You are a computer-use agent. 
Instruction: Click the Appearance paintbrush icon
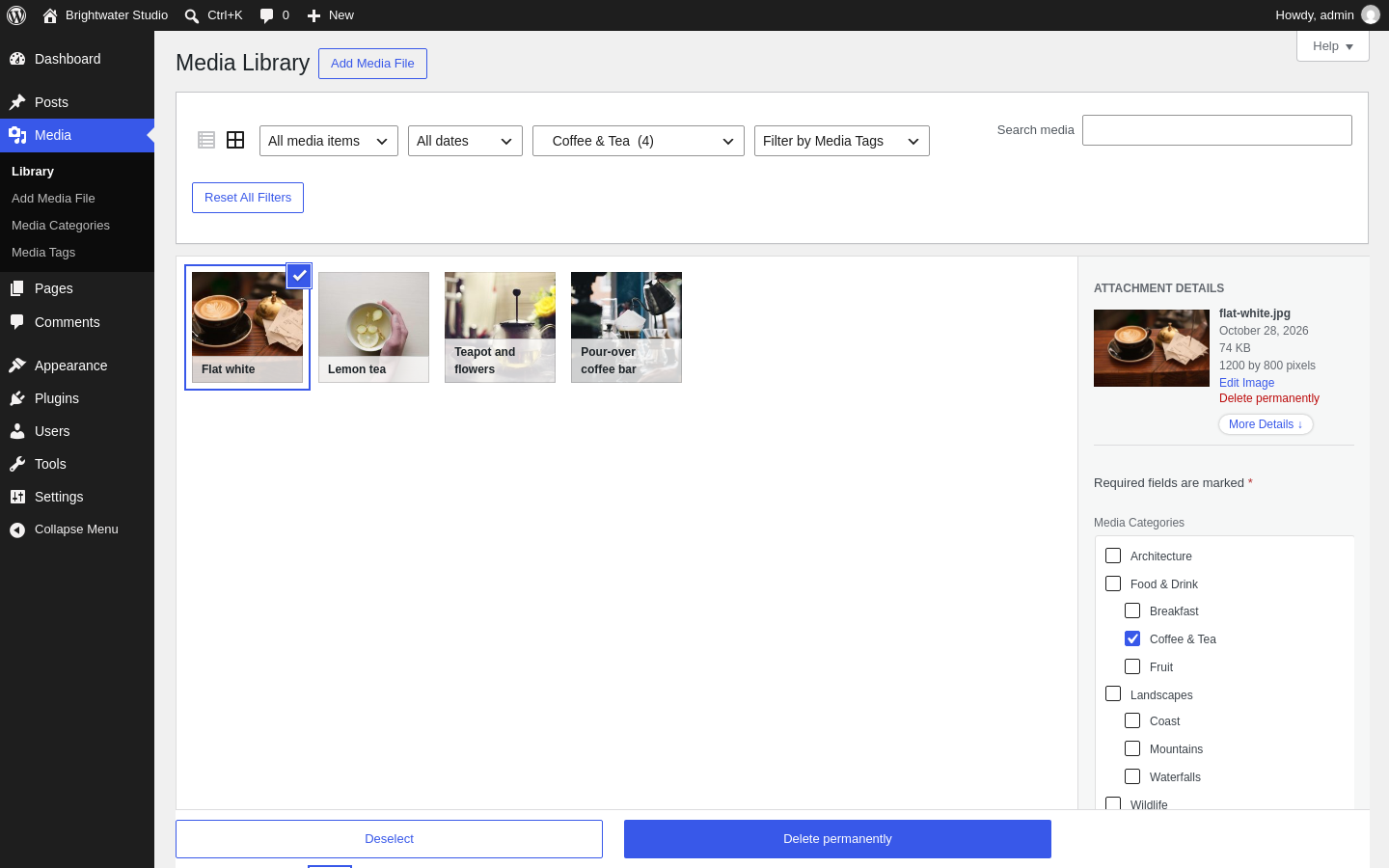click(x=17, y=366)
